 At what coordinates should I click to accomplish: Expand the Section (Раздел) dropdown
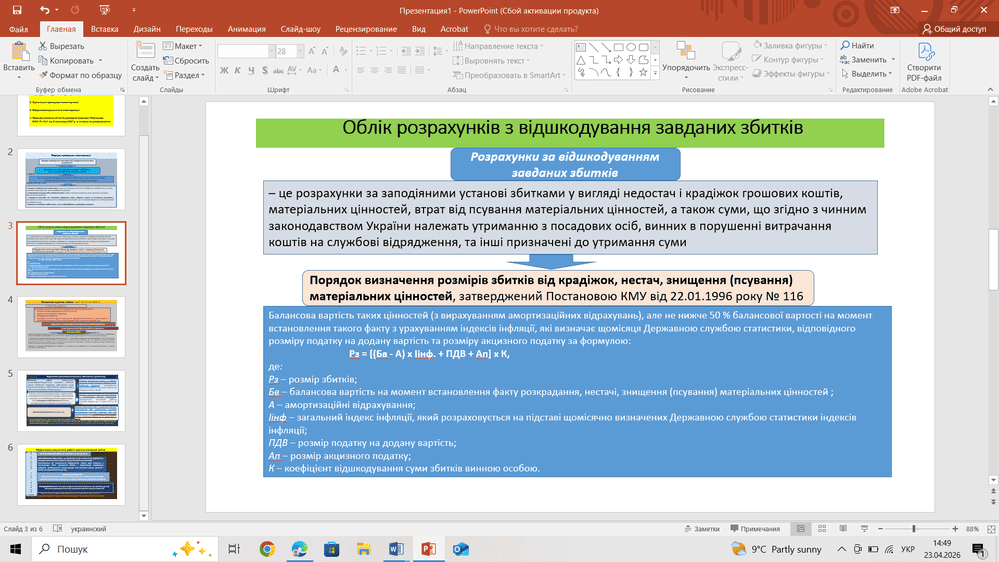click(x=185, y=74)
